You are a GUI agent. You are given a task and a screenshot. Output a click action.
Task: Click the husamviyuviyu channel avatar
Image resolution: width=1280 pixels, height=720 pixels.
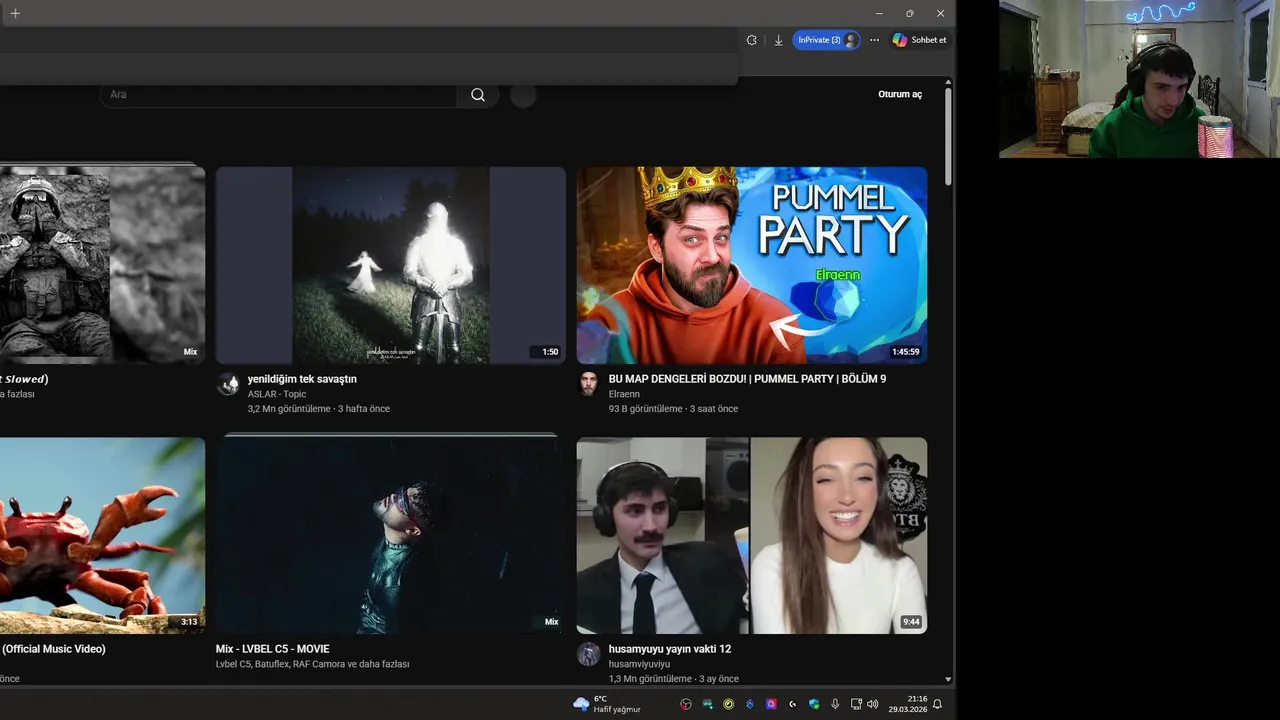589,654
